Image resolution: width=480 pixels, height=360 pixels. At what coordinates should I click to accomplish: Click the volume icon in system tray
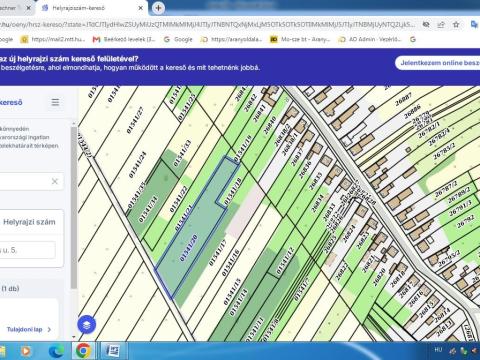[474, 350]
